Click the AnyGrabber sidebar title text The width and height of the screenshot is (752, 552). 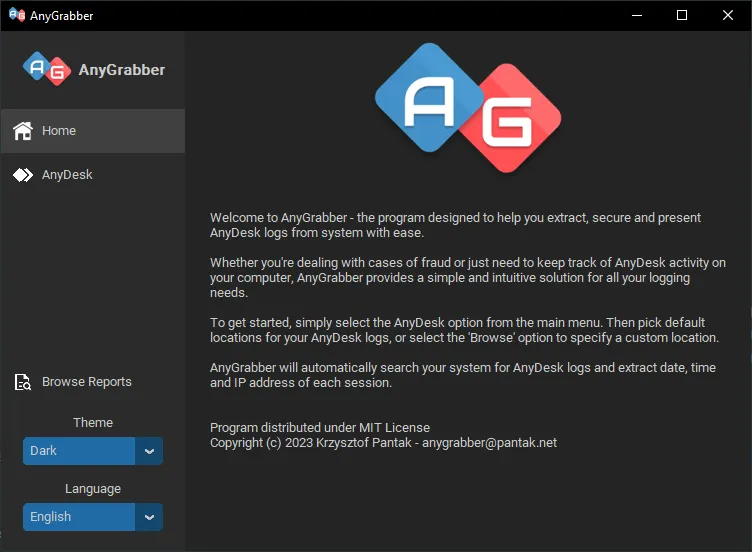tap(122, 70)
